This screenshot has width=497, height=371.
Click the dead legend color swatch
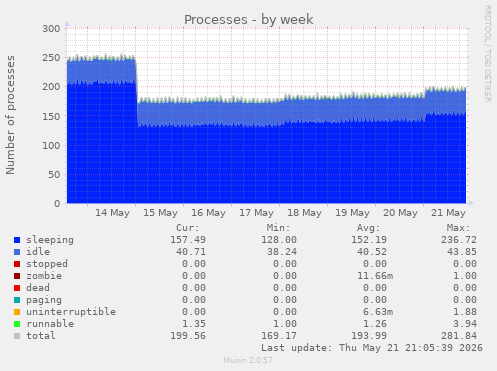coord(17,288)
